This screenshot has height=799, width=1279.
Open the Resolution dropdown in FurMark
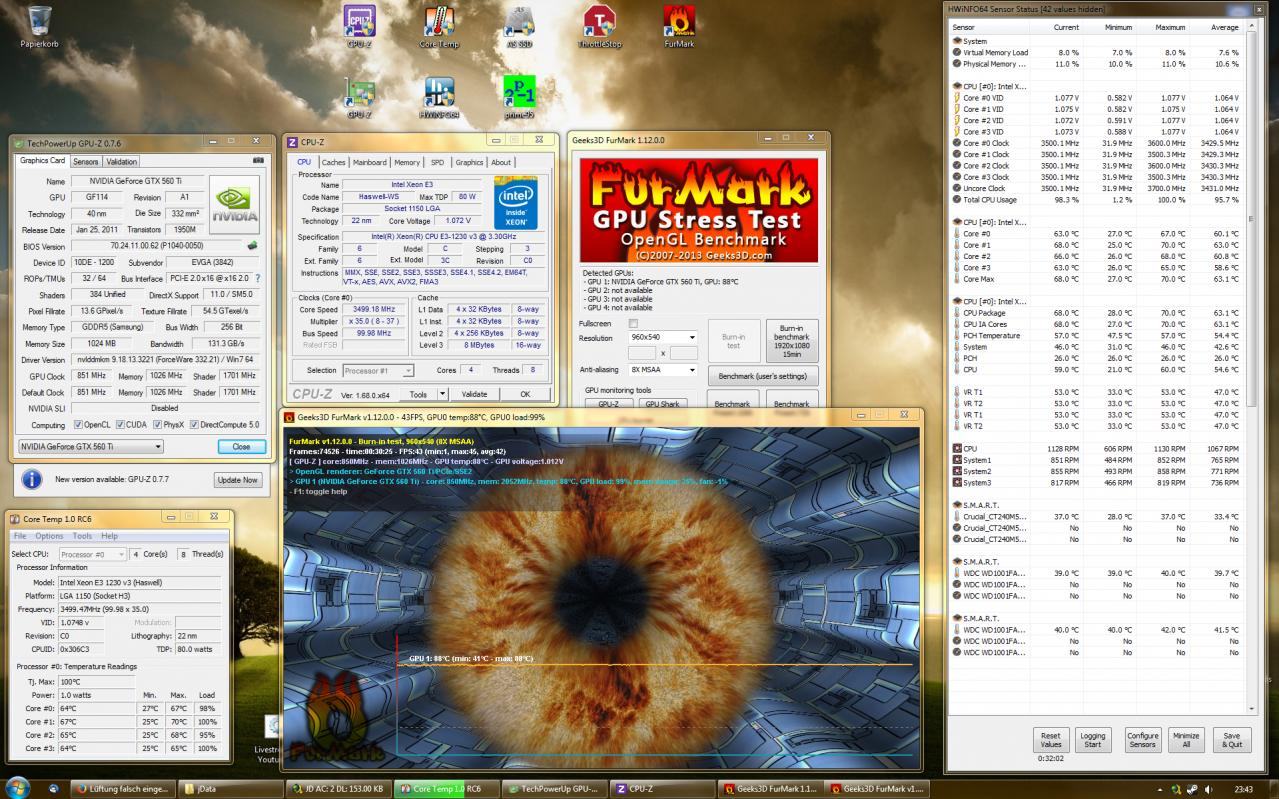click(664, 338)
